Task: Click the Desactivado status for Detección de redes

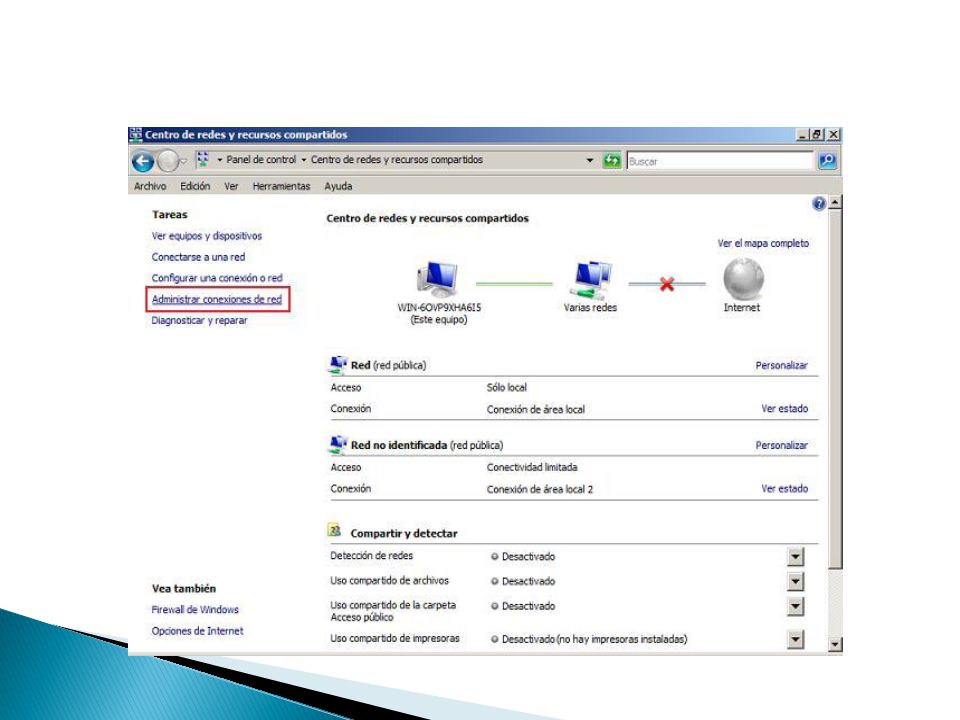Action: pyautogui.click(x=528, y=557)
